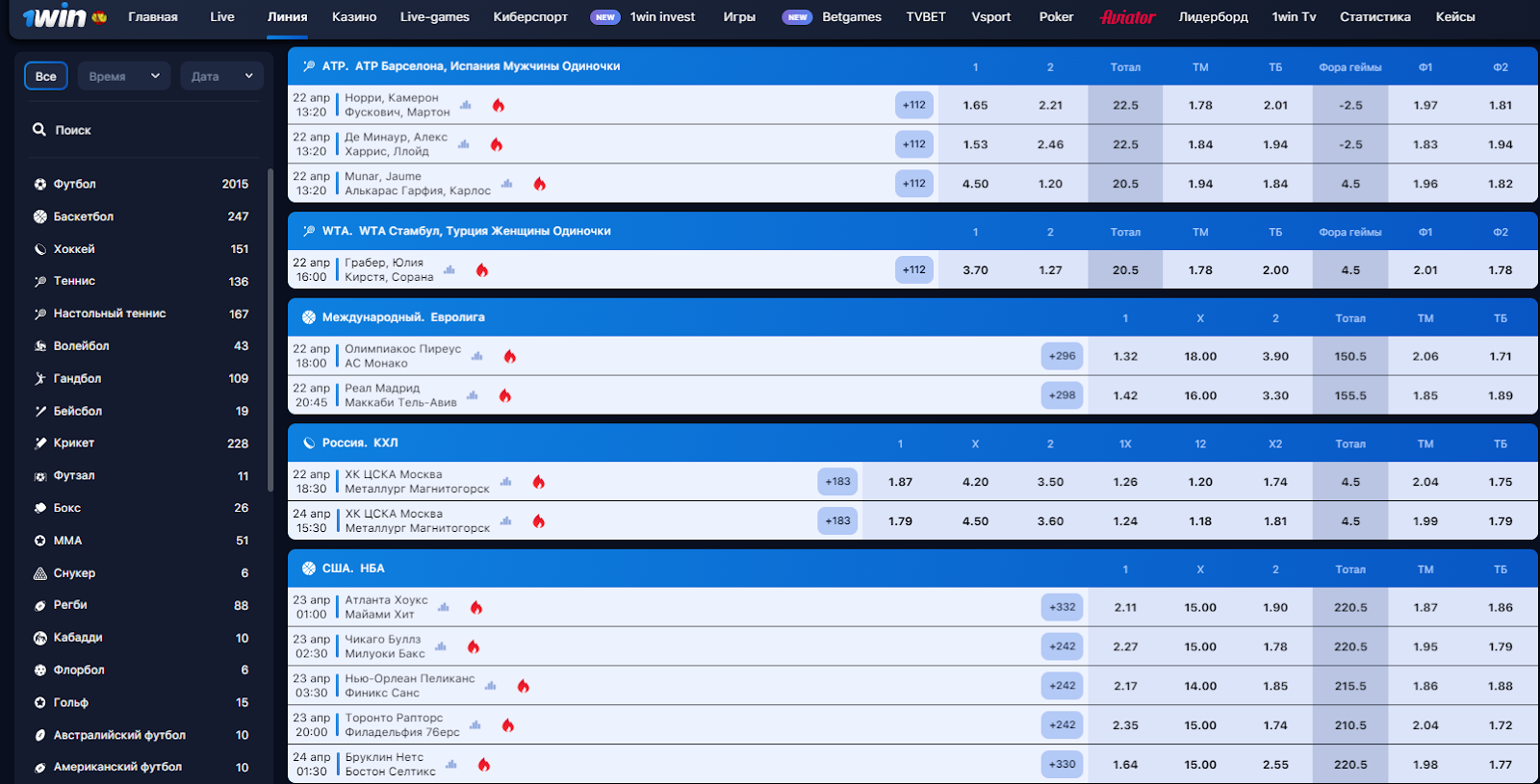Viewport: 1540px width, 784px height.
Task: Open the Главная tab
Action: click(153, 16)
